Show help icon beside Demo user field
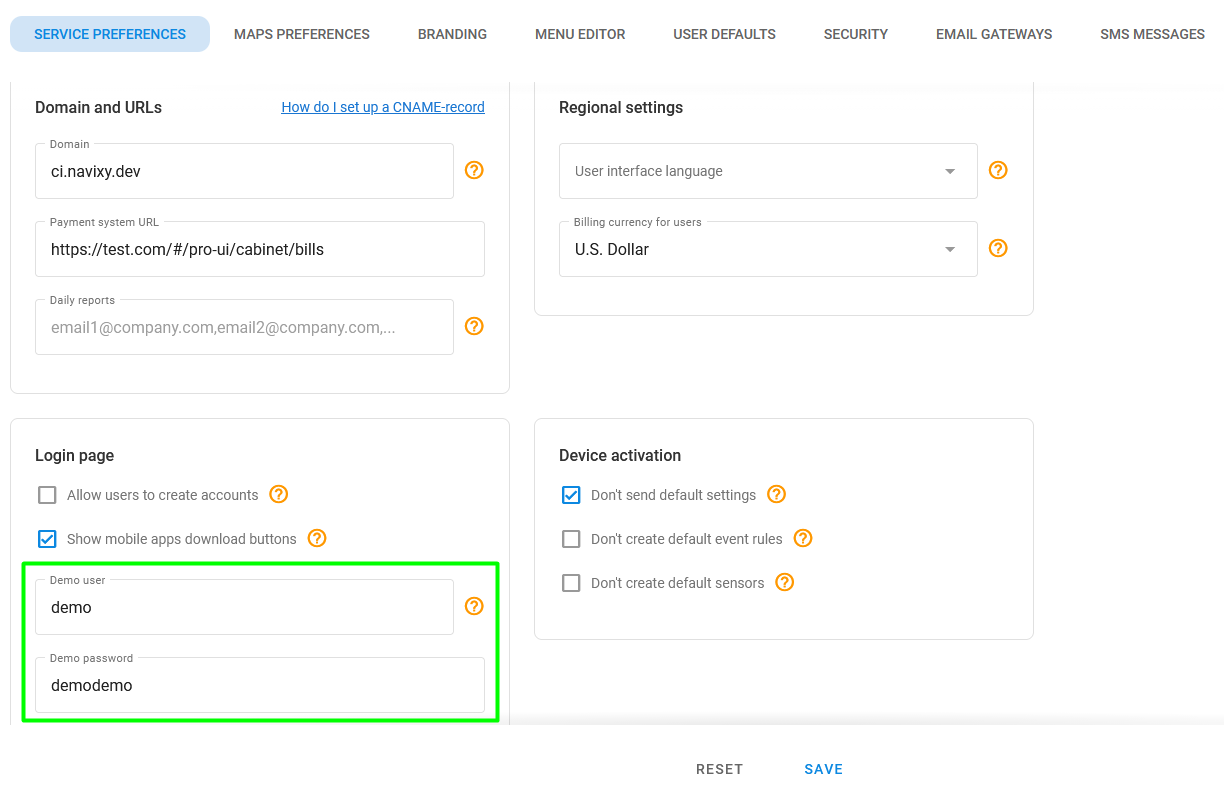Screen dimensions: 1224x787 [x=475, y=606]
